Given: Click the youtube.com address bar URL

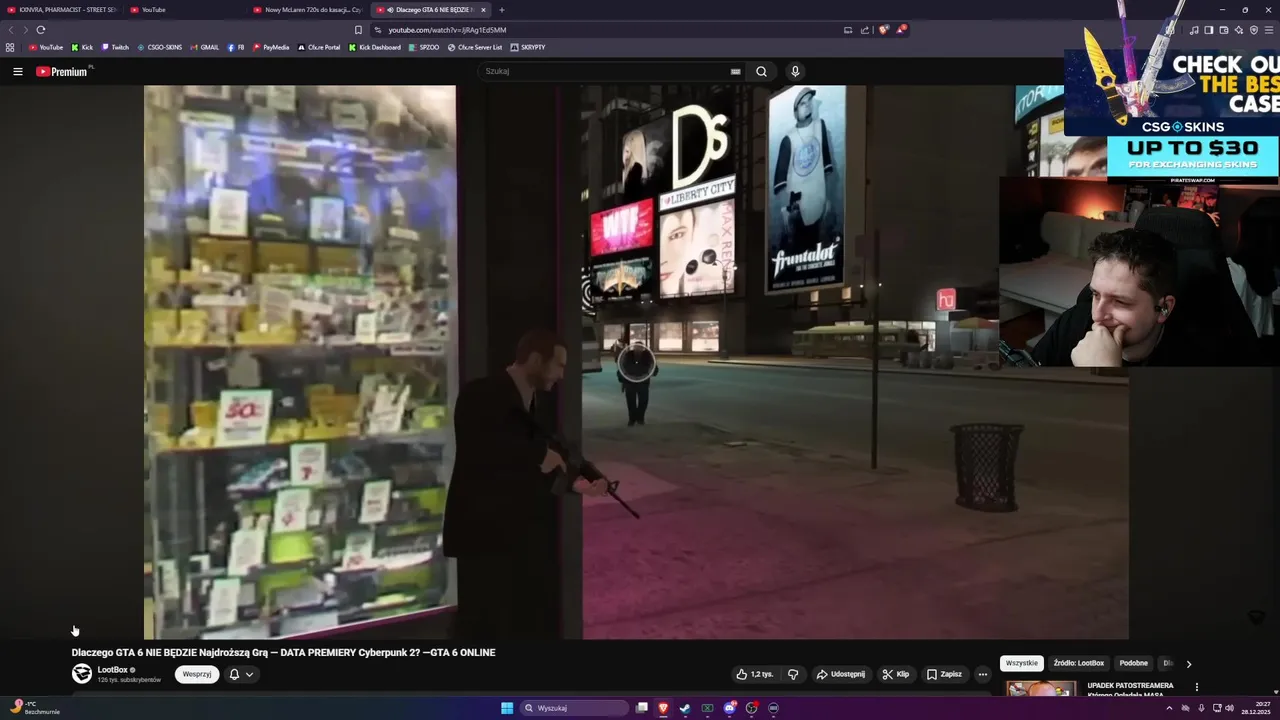Looking at the screenshot, I should click(447, 30).
